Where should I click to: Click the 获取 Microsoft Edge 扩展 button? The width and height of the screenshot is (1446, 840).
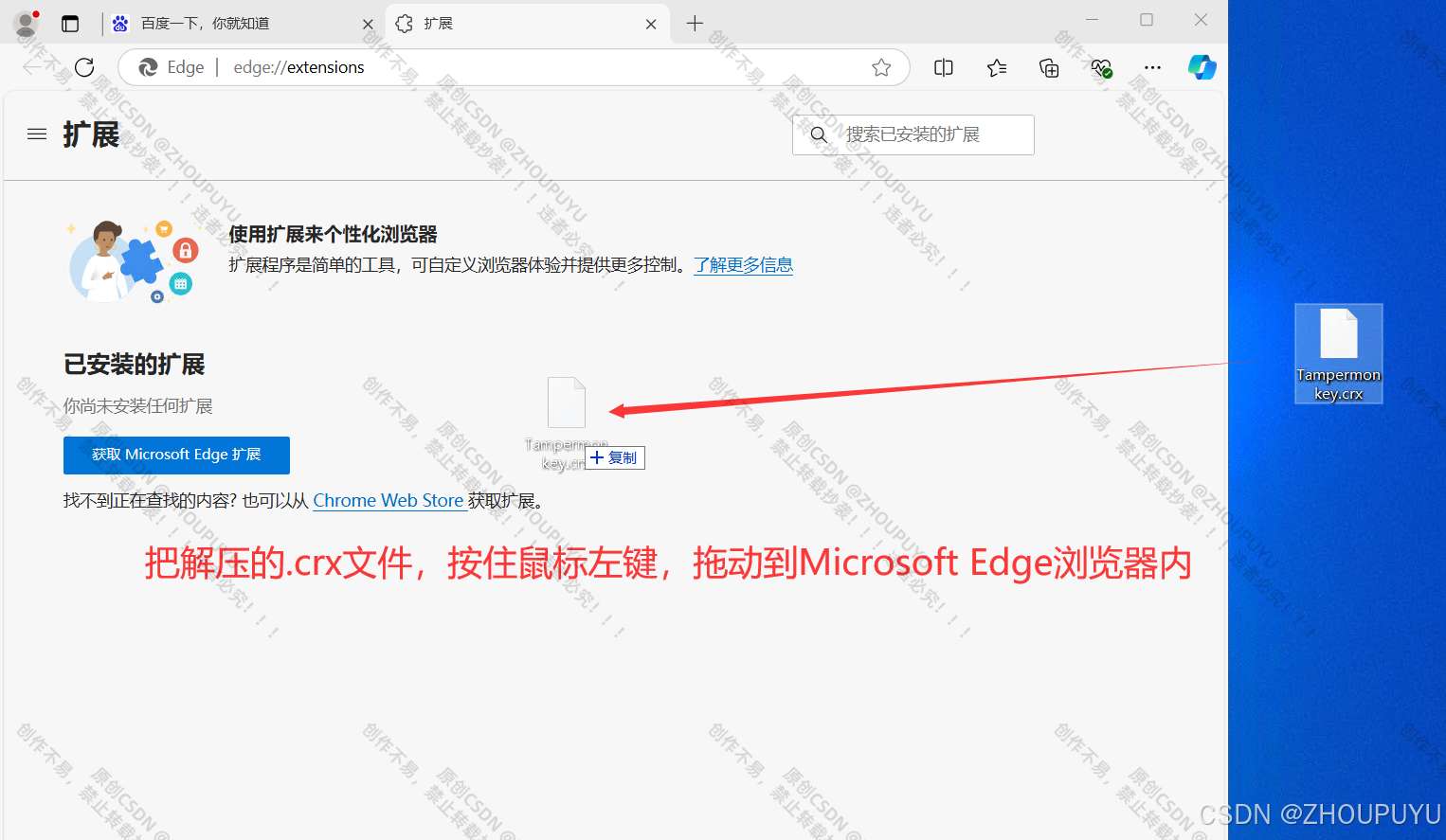[176, 455]
